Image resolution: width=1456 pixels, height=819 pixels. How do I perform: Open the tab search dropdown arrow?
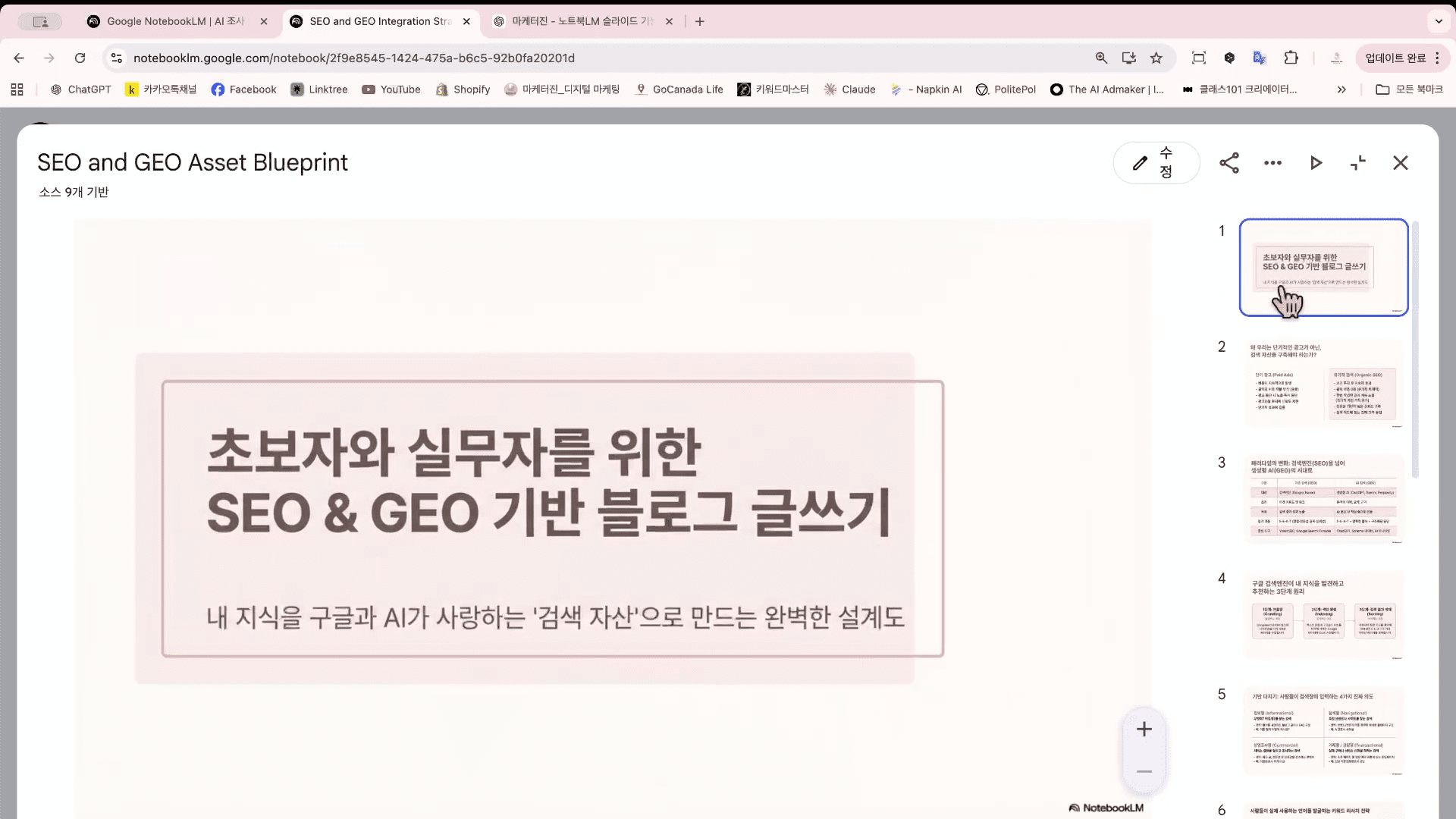point(1439,21)
